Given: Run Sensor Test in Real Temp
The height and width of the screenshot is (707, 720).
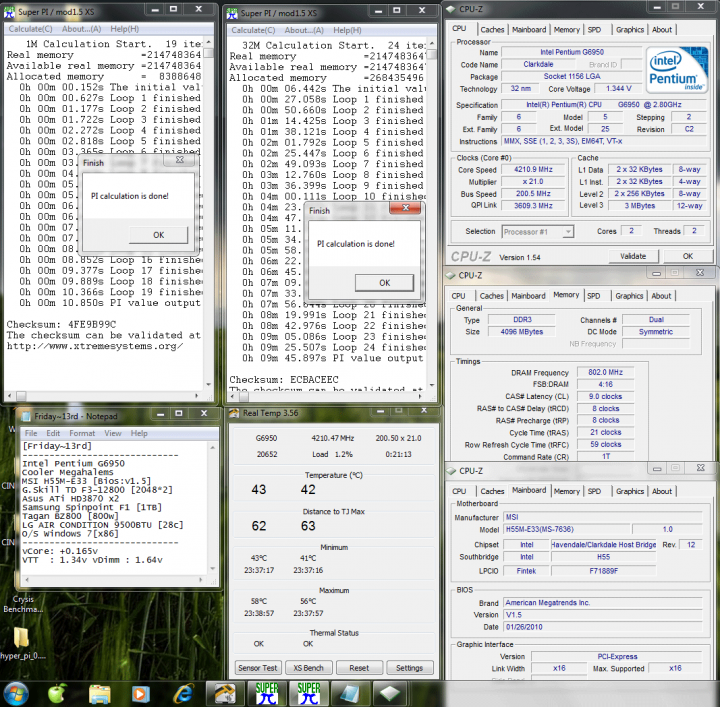Looking at the screenshot, I should click(x=258, y=668).
